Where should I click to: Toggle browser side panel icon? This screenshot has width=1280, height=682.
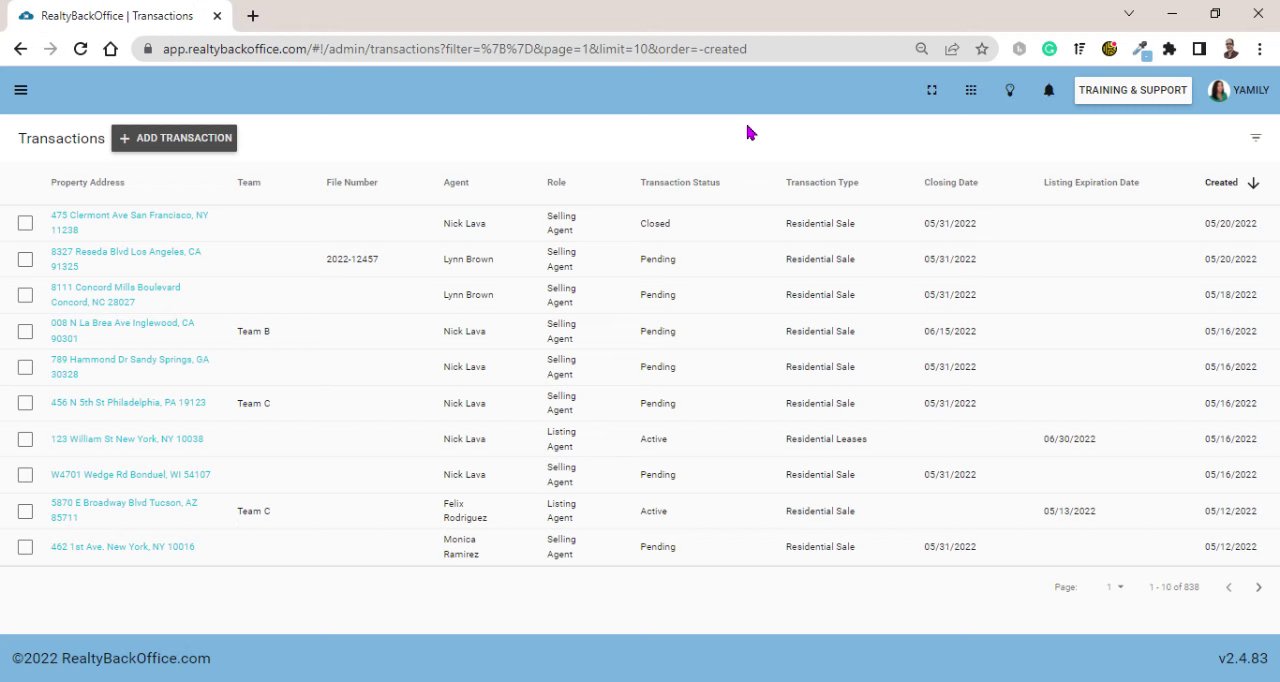click(x=1199, y=48)
